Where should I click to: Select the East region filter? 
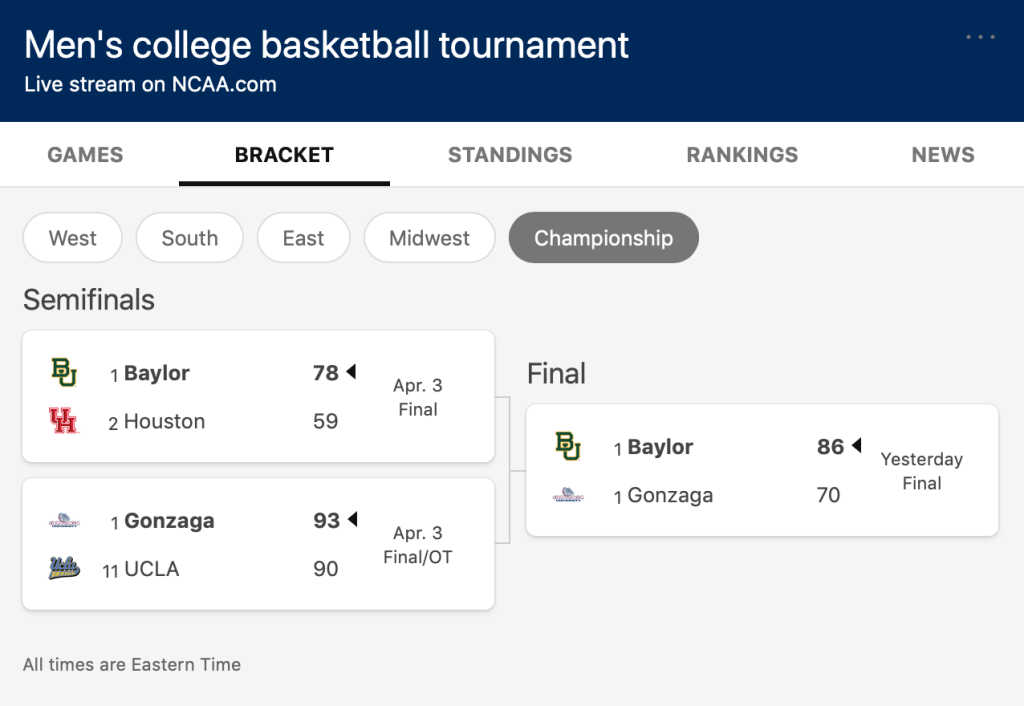pos(303,238)
